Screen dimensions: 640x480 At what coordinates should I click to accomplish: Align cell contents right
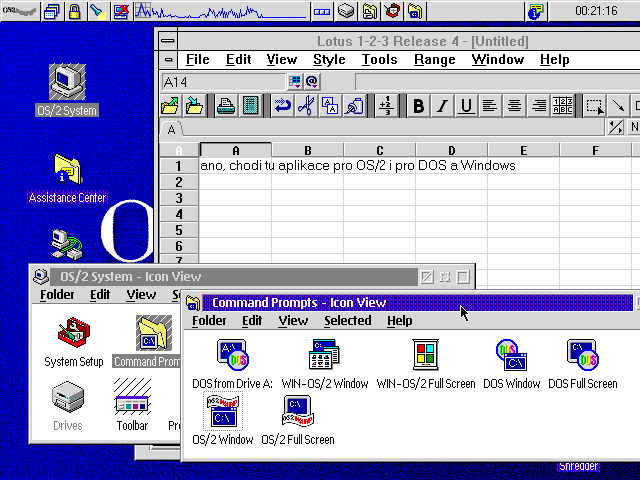(x=538, y=106)
